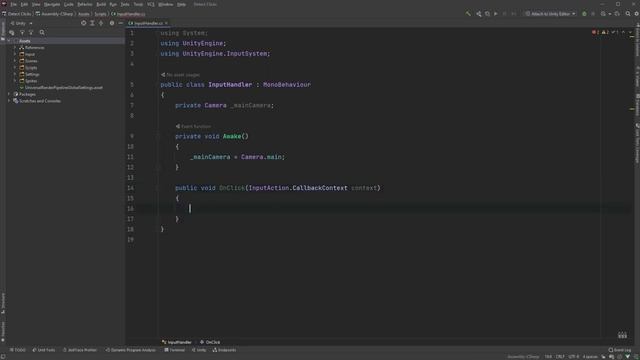640x360 pixels.
Task: Click the Unity refresh icon with dropdown arrow
Action: point(605,14)
